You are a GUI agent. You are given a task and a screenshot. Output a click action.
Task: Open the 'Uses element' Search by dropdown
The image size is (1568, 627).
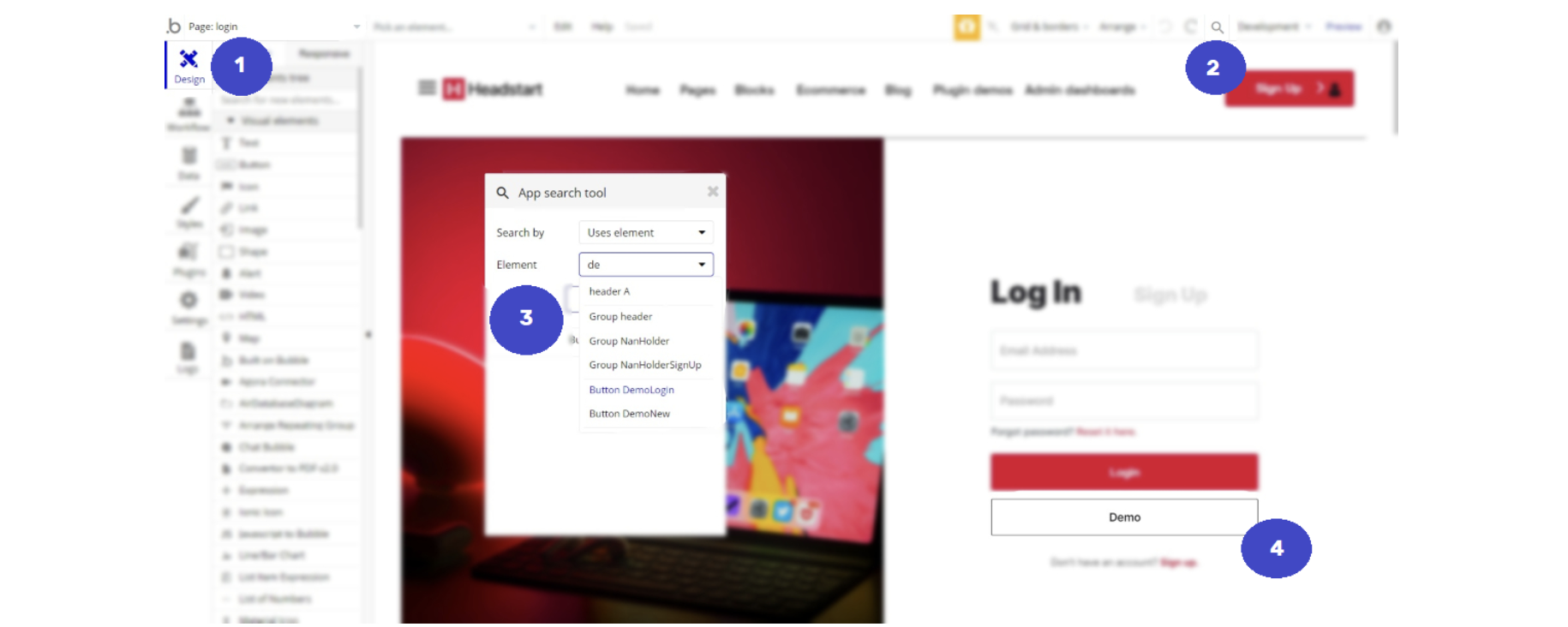click(x=646, y=232)
